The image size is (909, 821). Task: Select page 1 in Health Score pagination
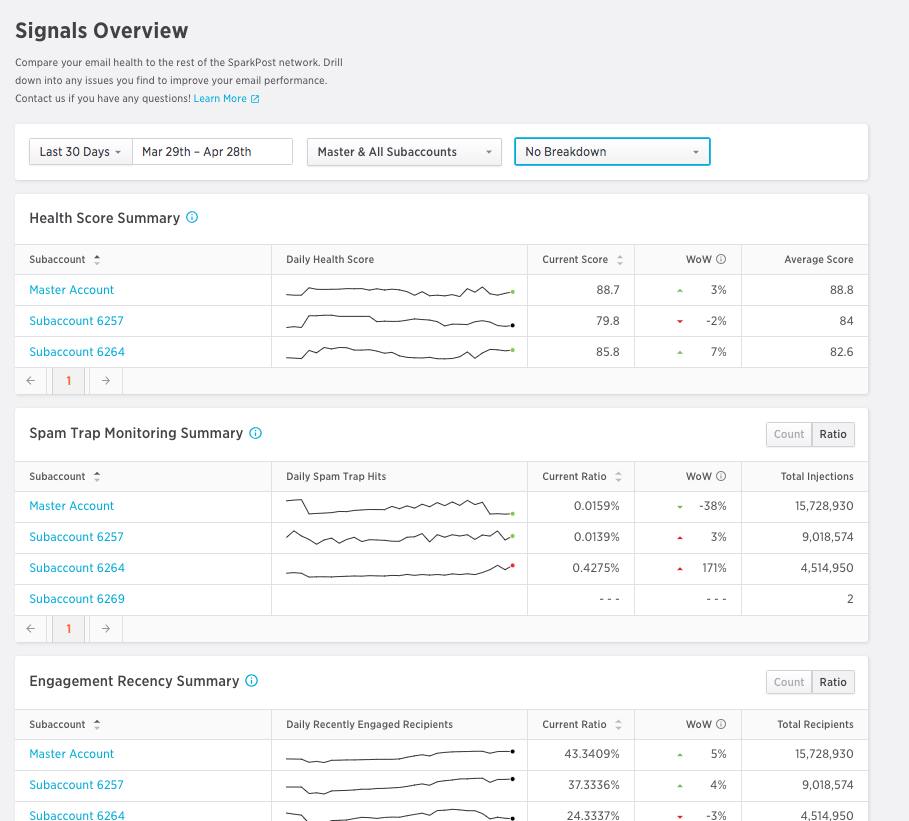[68, 381]
